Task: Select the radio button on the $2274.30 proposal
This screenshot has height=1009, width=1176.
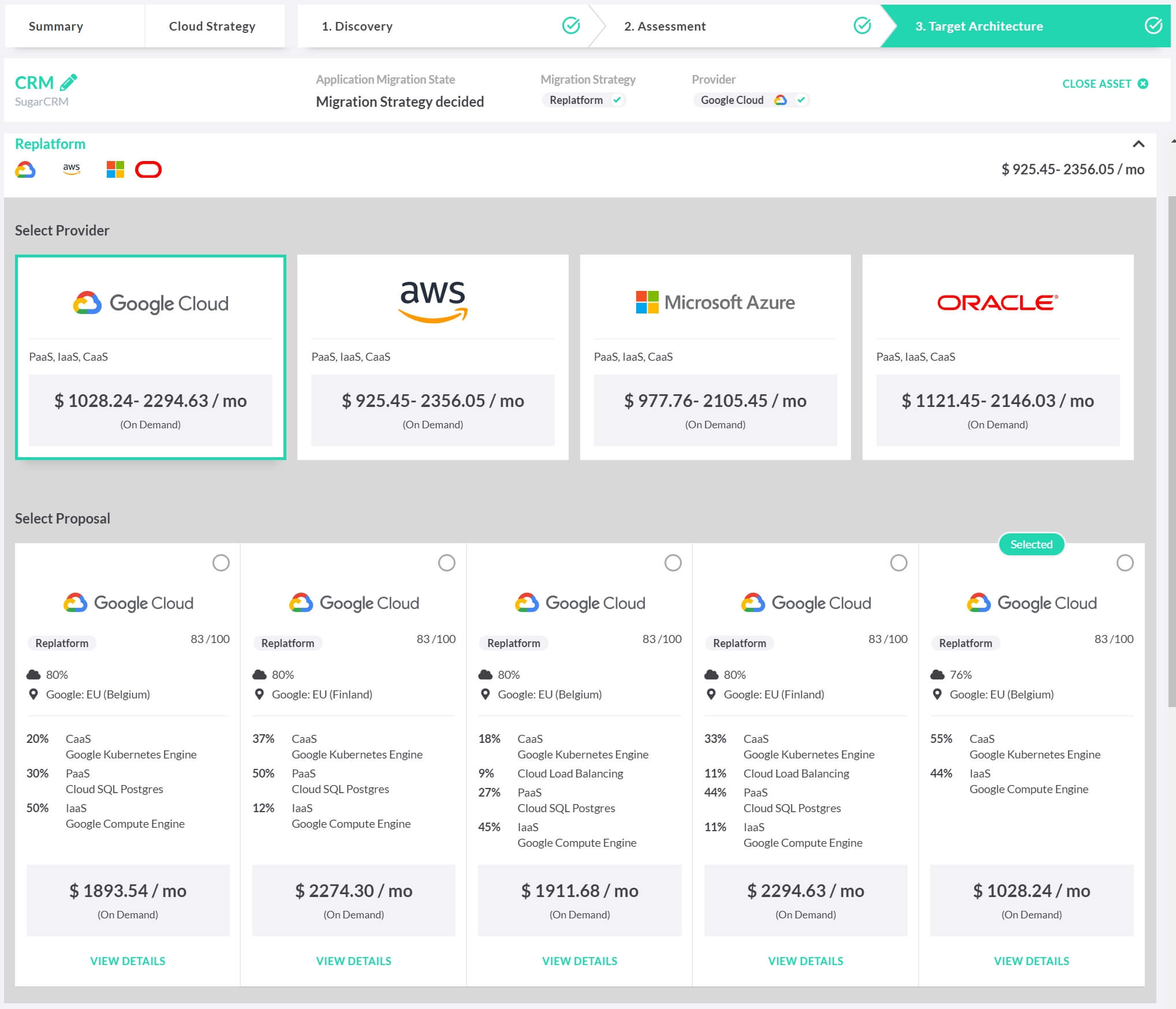Action: 447,563
